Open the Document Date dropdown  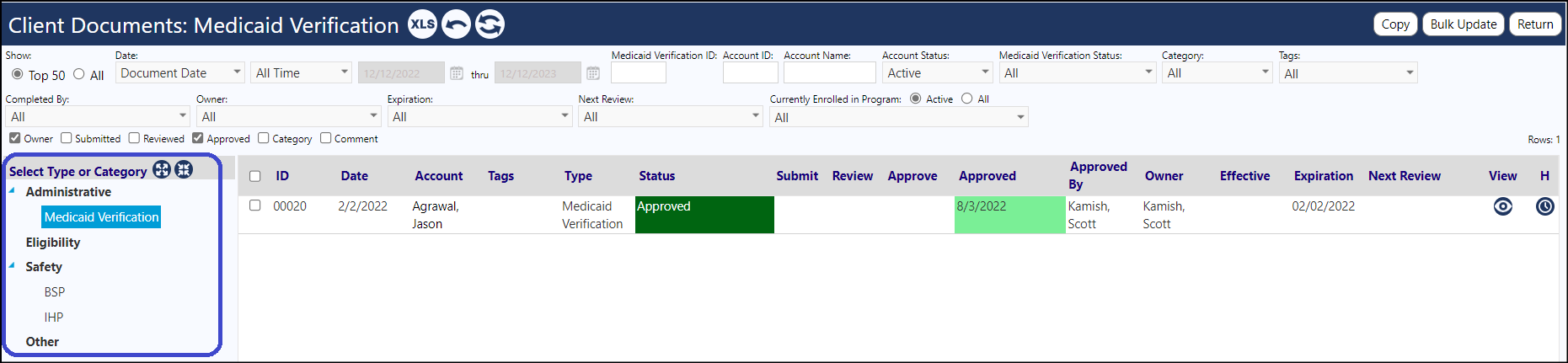coord(180,73)
